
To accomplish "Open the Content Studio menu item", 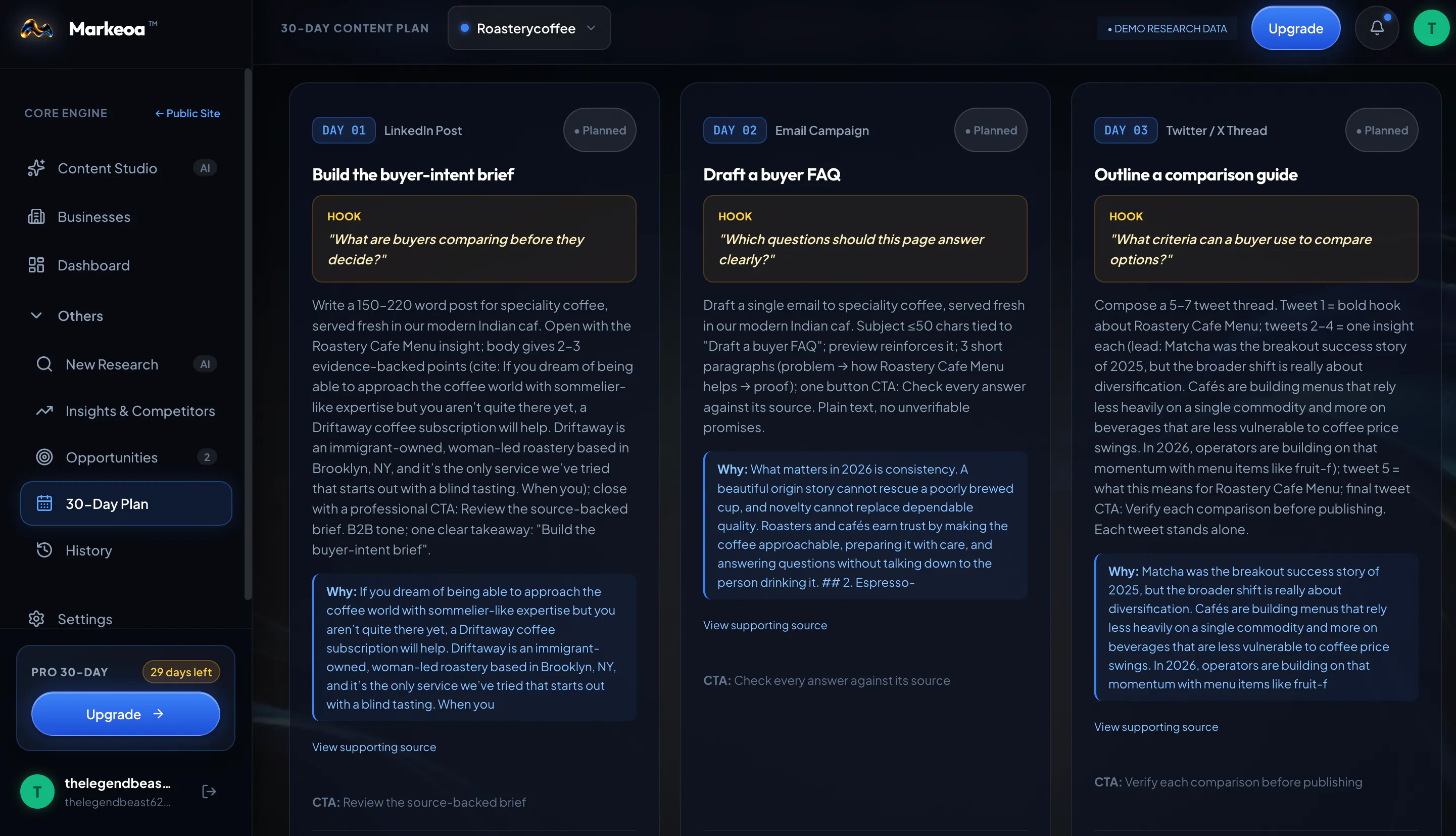I will click(126, 168).
